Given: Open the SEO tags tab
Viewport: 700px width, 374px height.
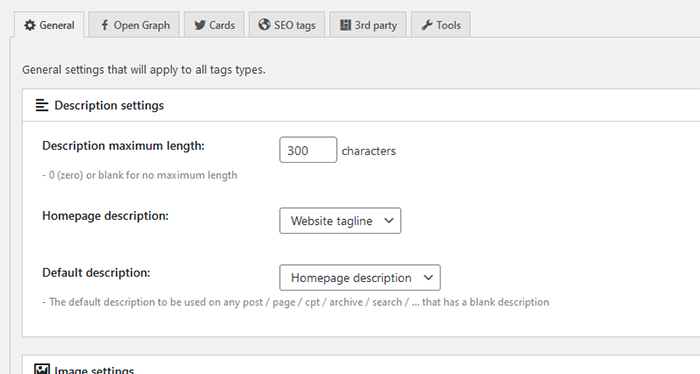Looking at the screenshot, I should (287, 25).
